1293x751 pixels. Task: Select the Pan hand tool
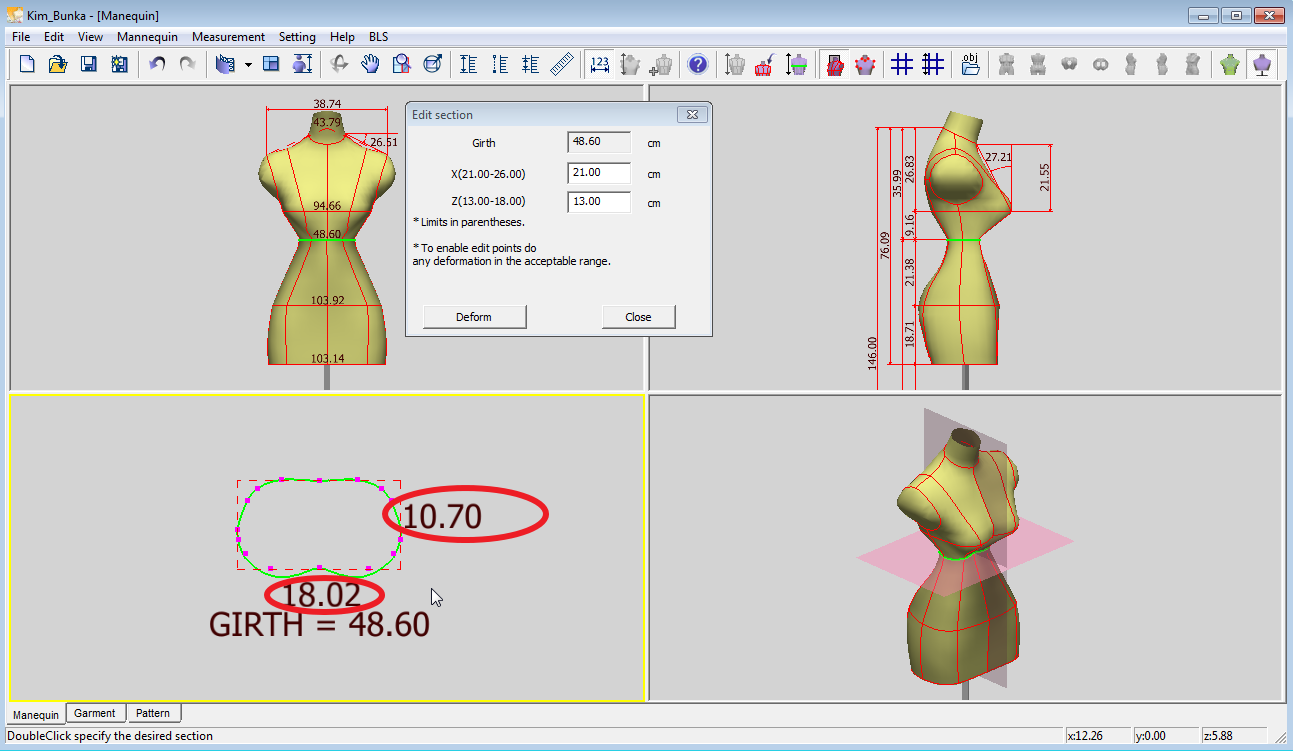[x=370, y=65]
